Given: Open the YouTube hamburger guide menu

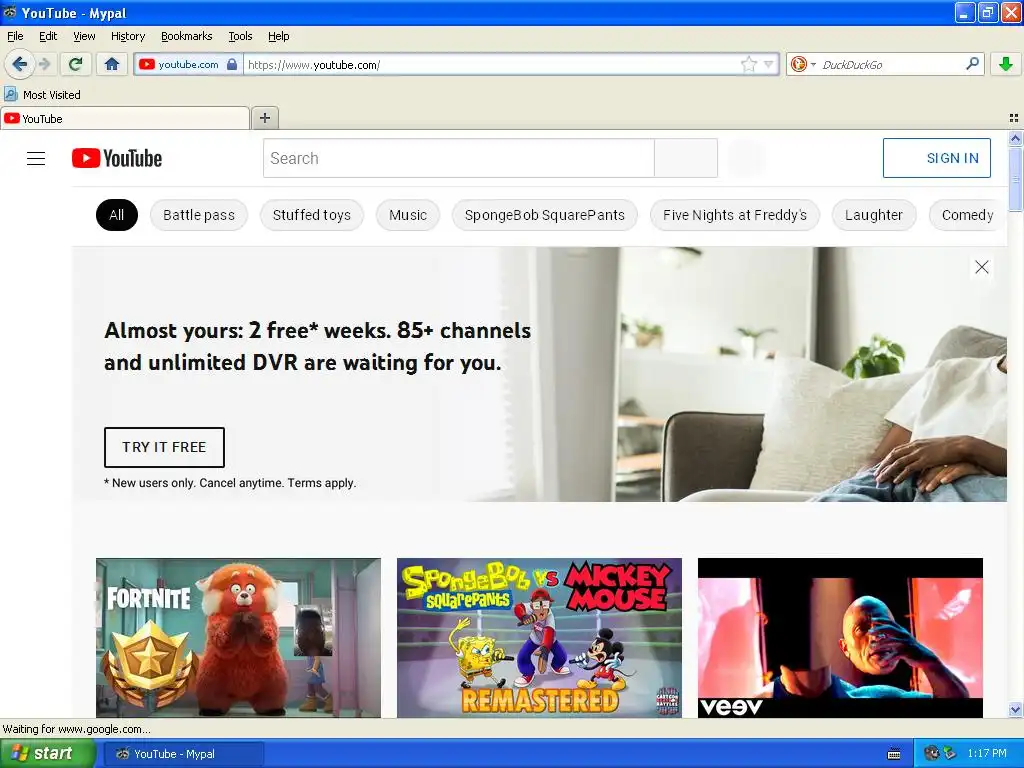Looking at the screenshot, I should click(x=36, y=158).
